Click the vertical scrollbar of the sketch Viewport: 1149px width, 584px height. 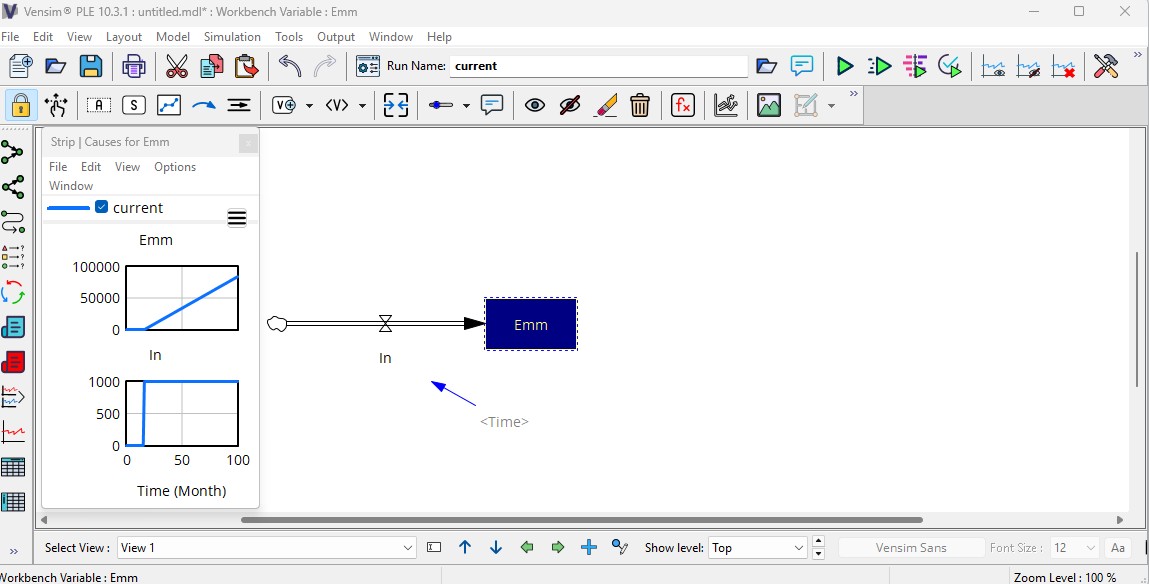click(1137, 317)
